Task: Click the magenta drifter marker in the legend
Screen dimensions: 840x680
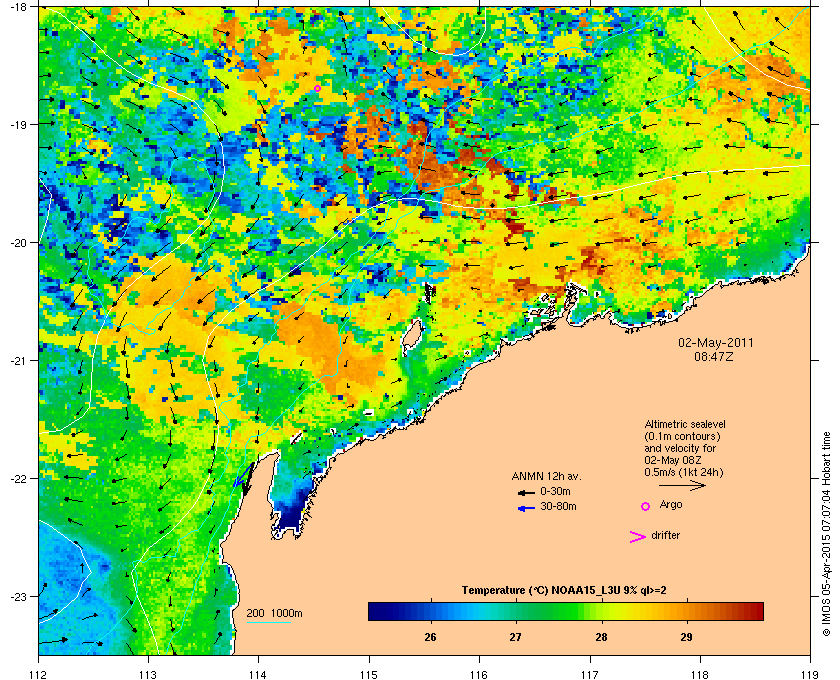Action: 638,537
